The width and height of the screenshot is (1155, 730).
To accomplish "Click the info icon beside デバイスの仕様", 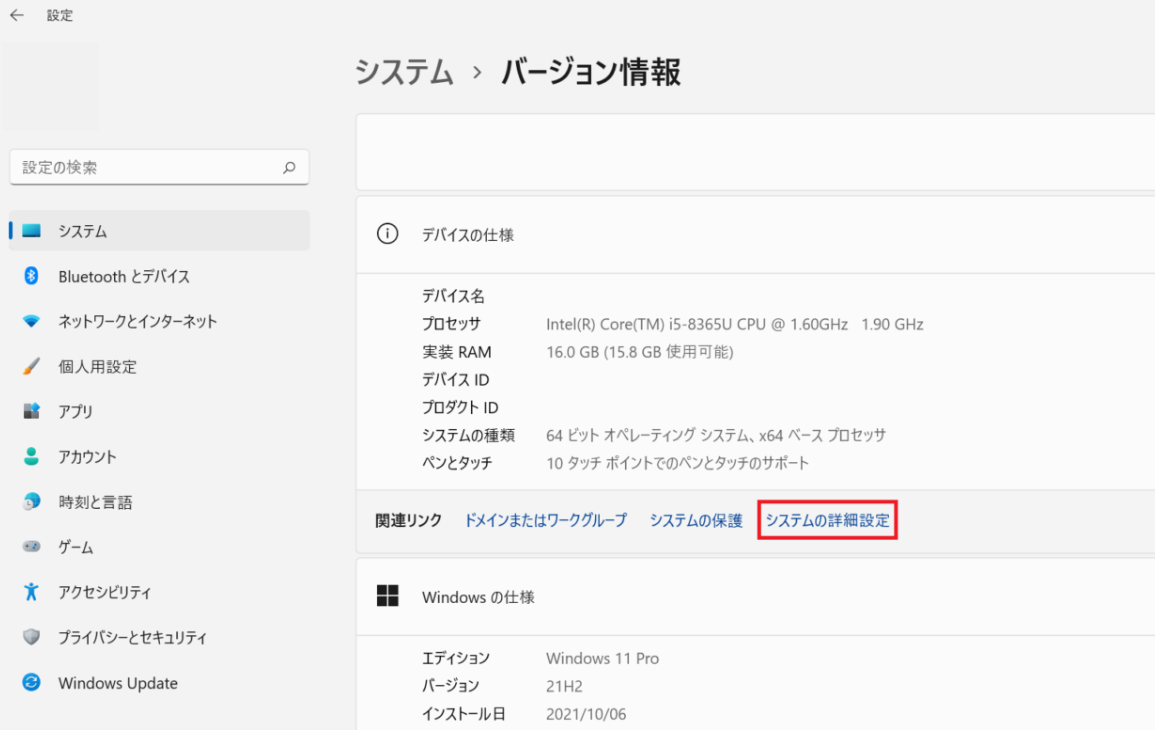I will [x=387, y=234].
